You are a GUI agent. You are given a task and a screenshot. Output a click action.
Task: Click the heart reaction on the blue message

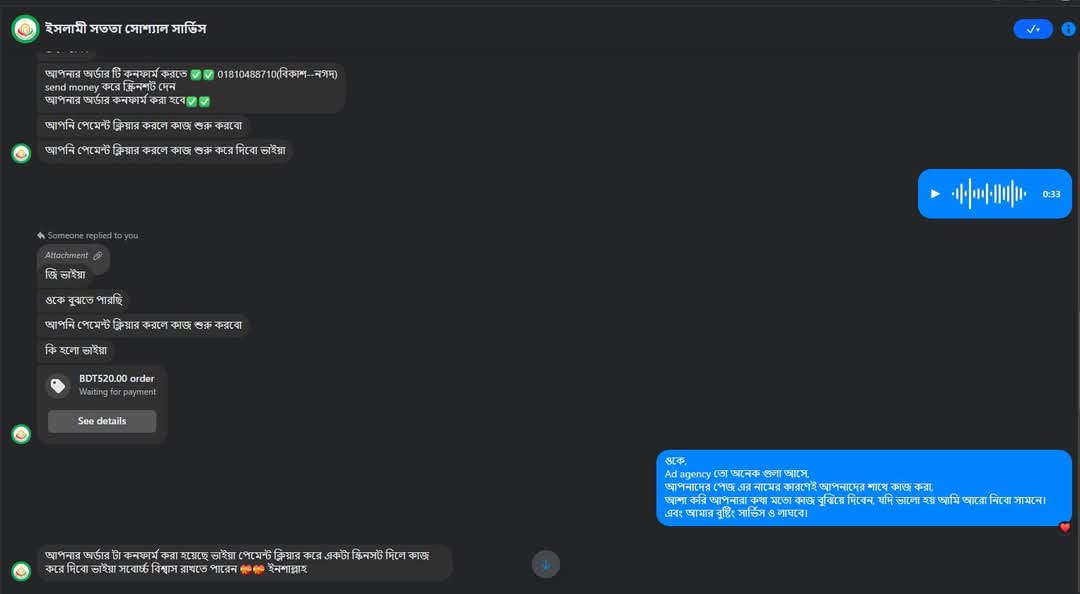1065,527
